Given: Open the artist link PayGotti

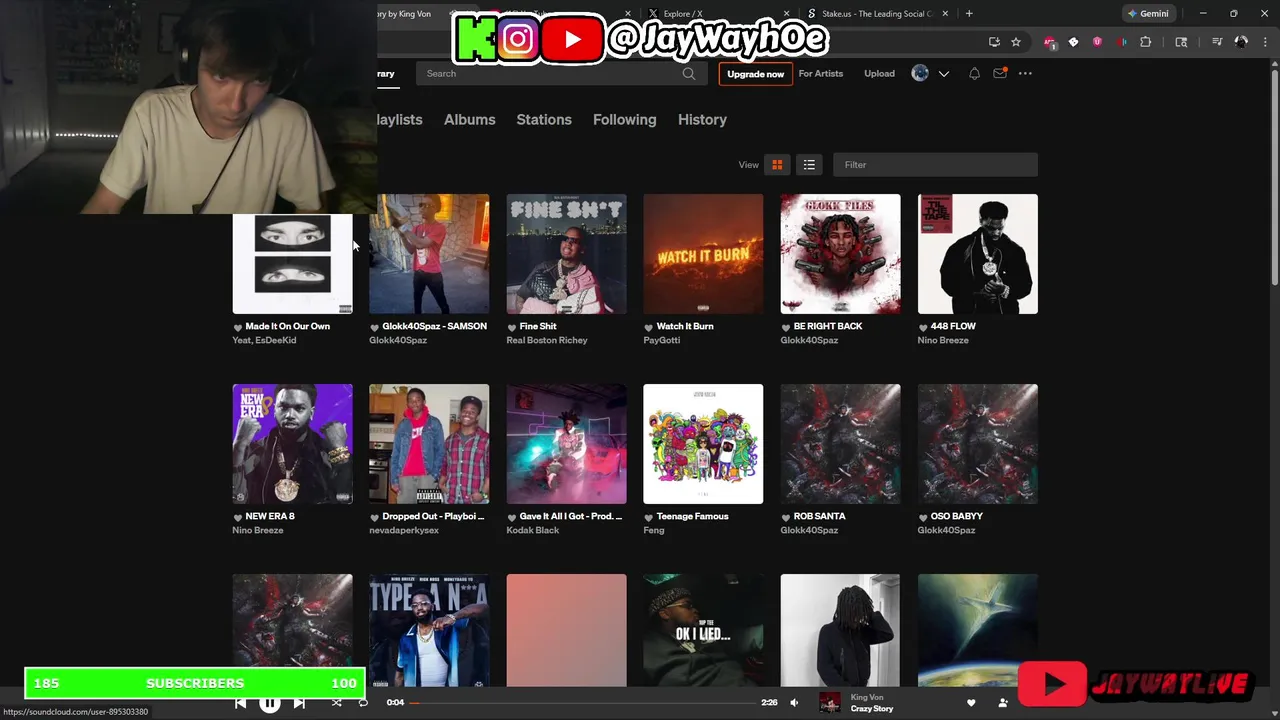Looking at the screenshot, I should [x=662, y=340].
